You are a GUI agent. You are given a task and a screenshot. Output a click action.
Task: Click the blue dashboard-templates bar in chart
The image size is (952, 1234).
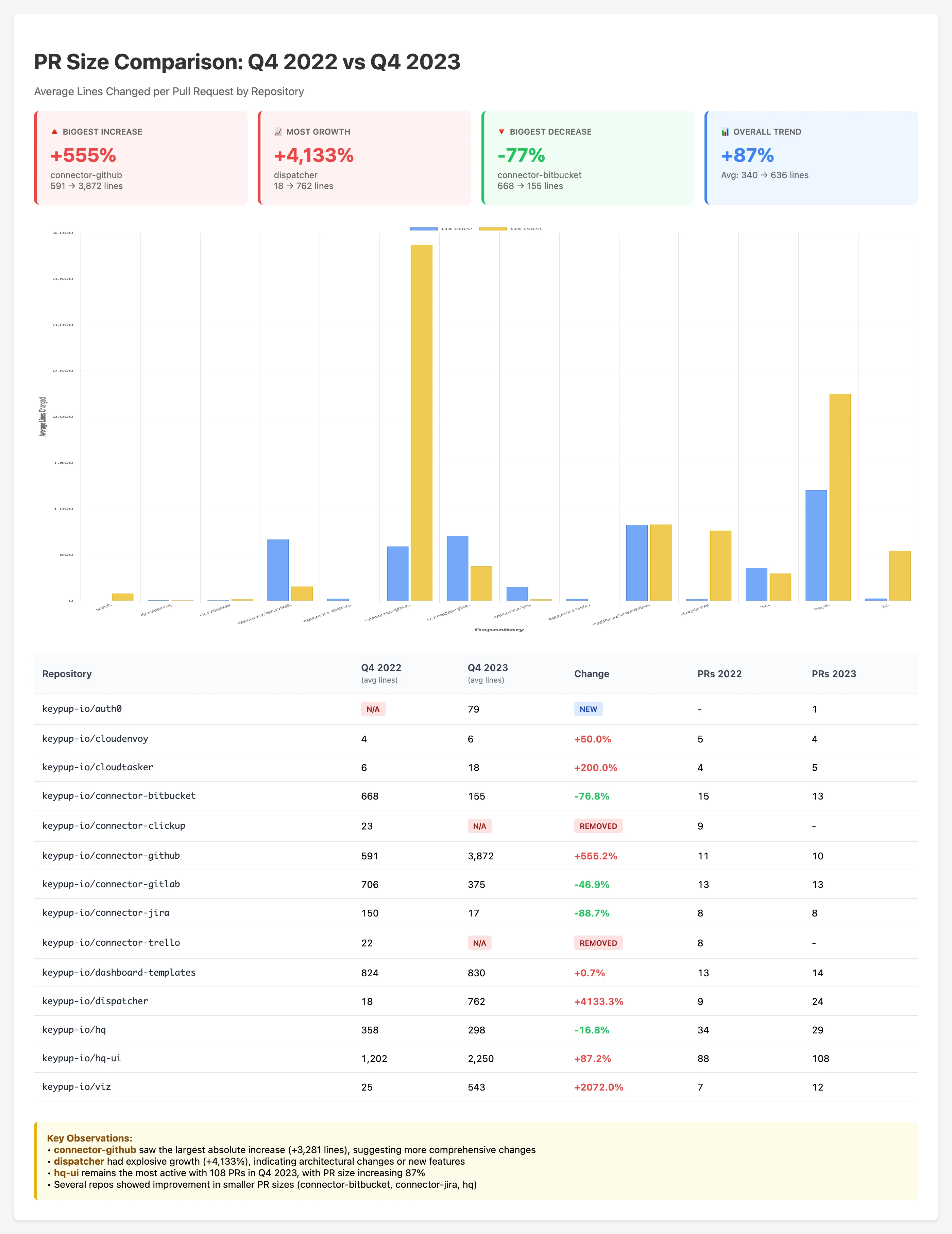pyautogui.click(x=637, y=563)
